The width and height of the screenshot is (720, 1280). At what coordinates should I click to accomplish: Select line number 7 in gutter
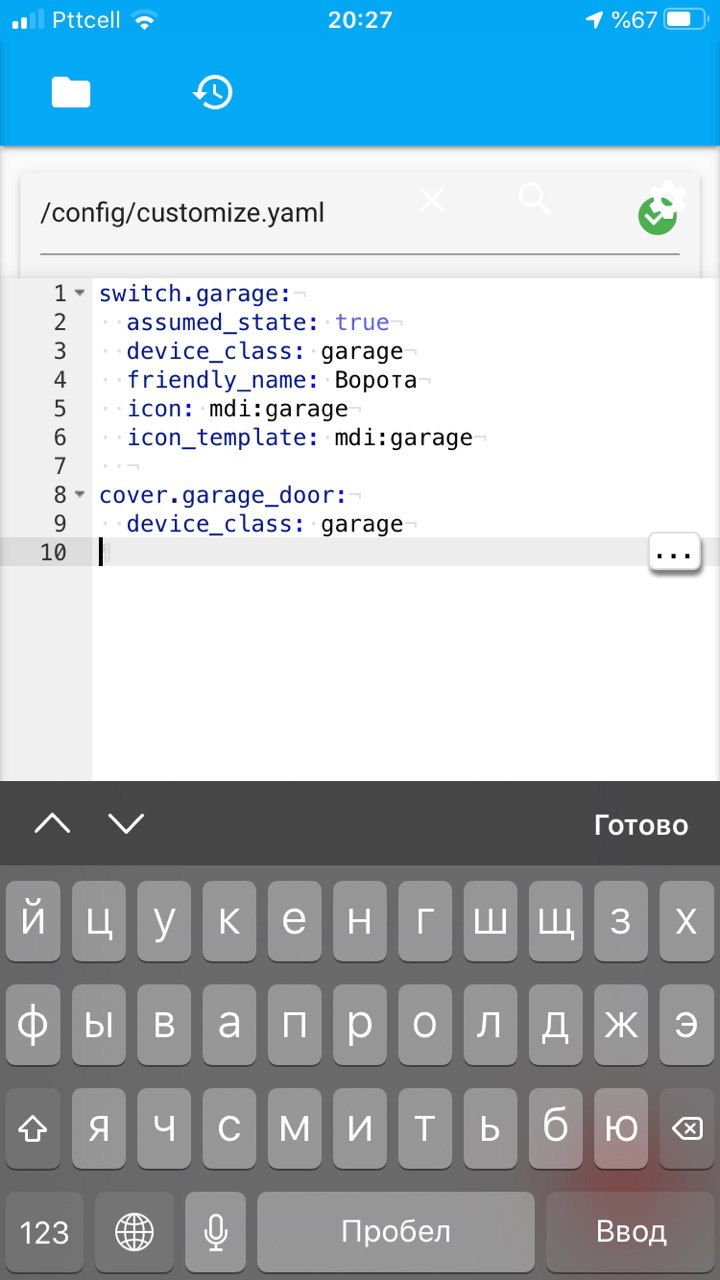tap(60, 466)
